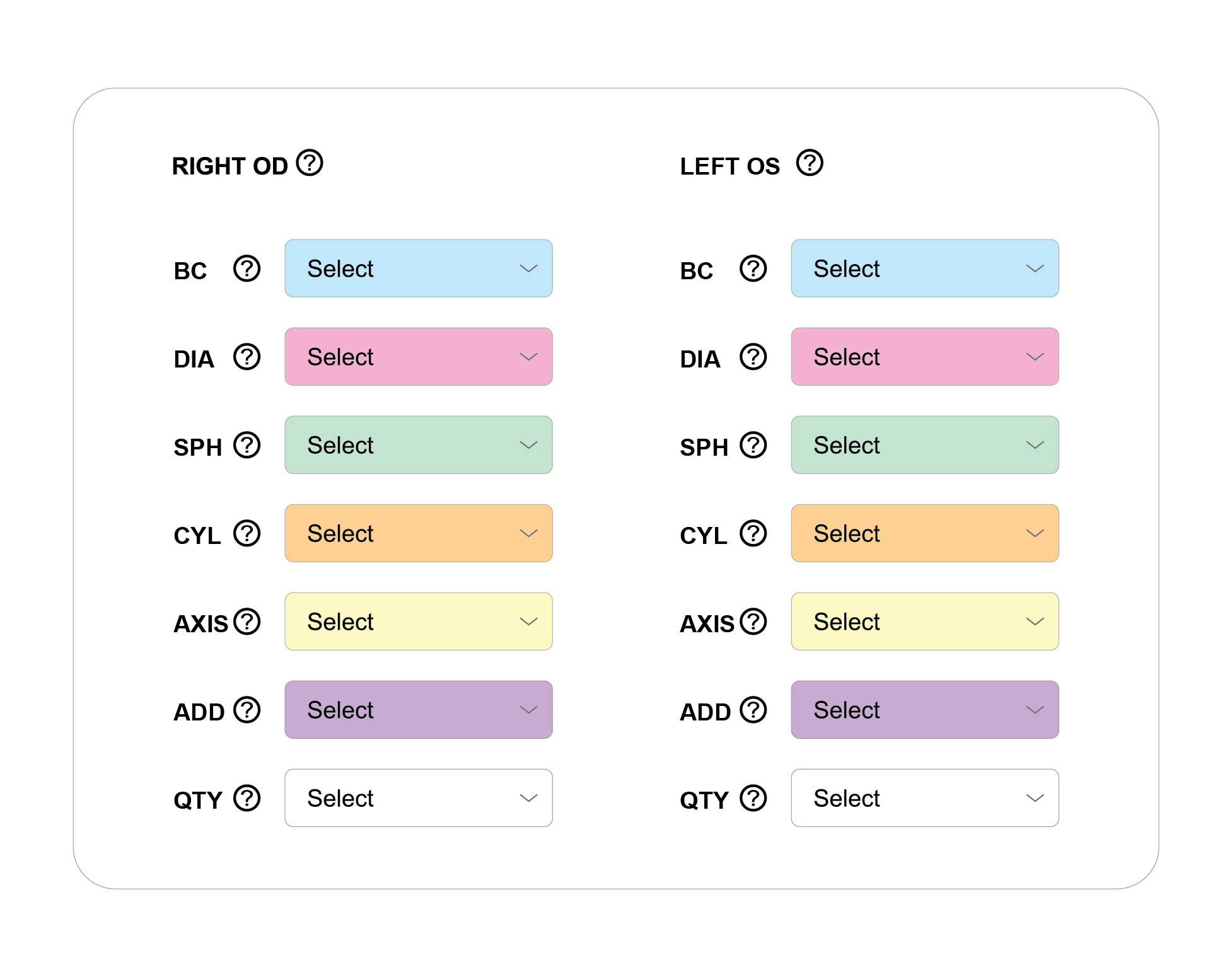
Task: Click help icon next to left ADD
Action: pos(753,710)
